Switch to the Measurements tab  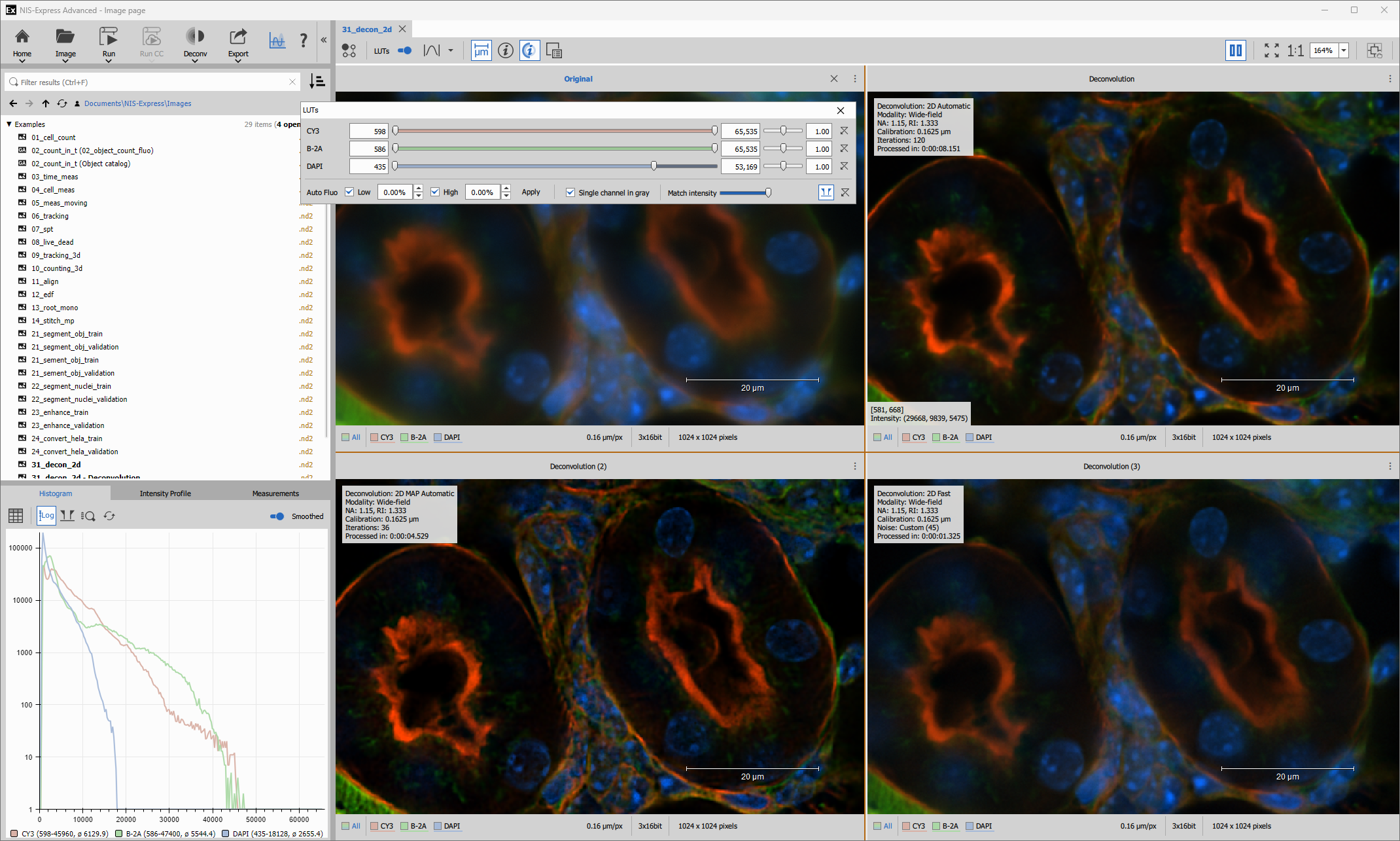275,493
